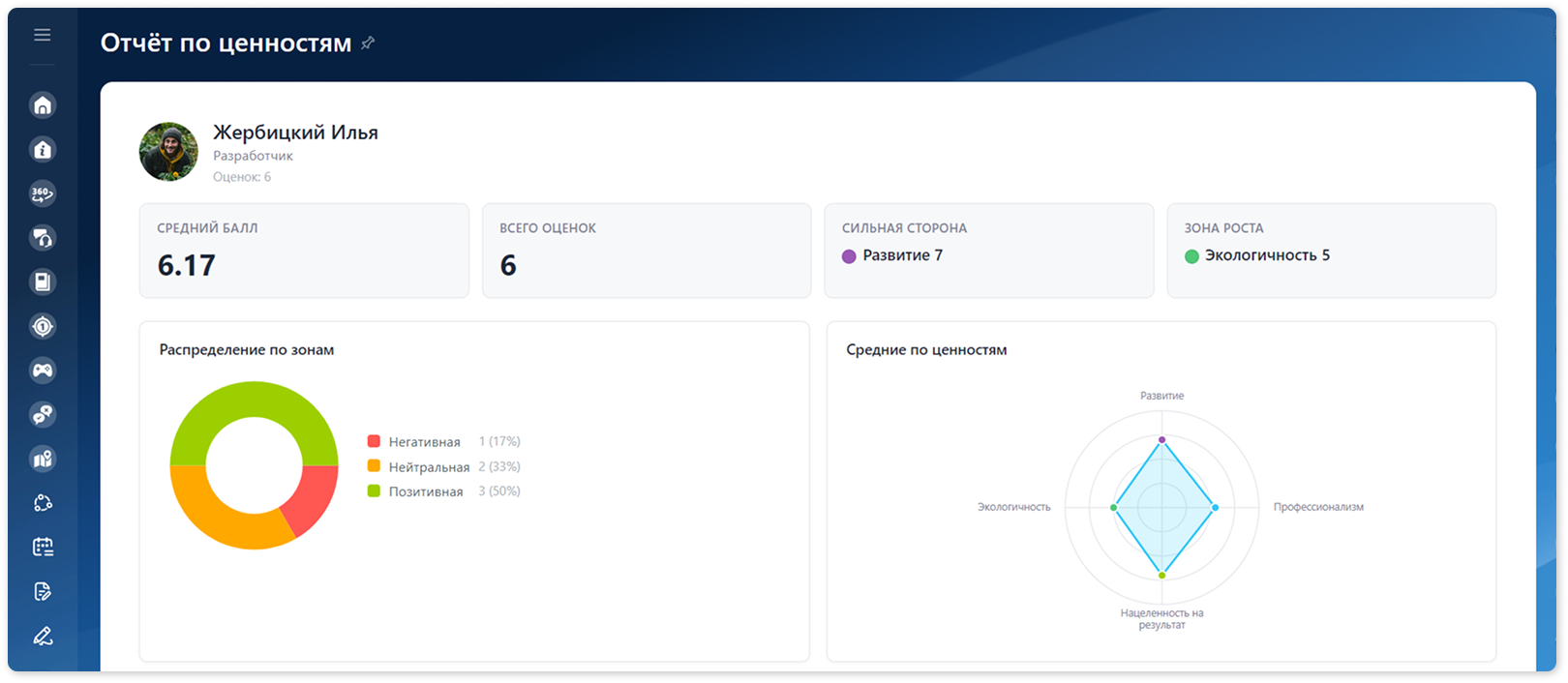Open the chat bubbles sidebar icon

[x=43, y=415]
